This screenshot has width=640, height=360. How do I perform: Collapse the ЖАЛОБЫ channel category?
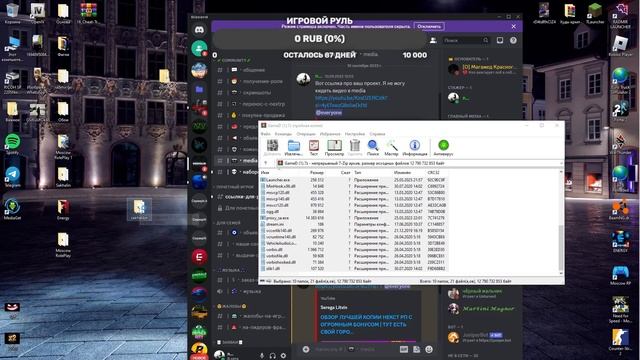[x=231, y=306]
